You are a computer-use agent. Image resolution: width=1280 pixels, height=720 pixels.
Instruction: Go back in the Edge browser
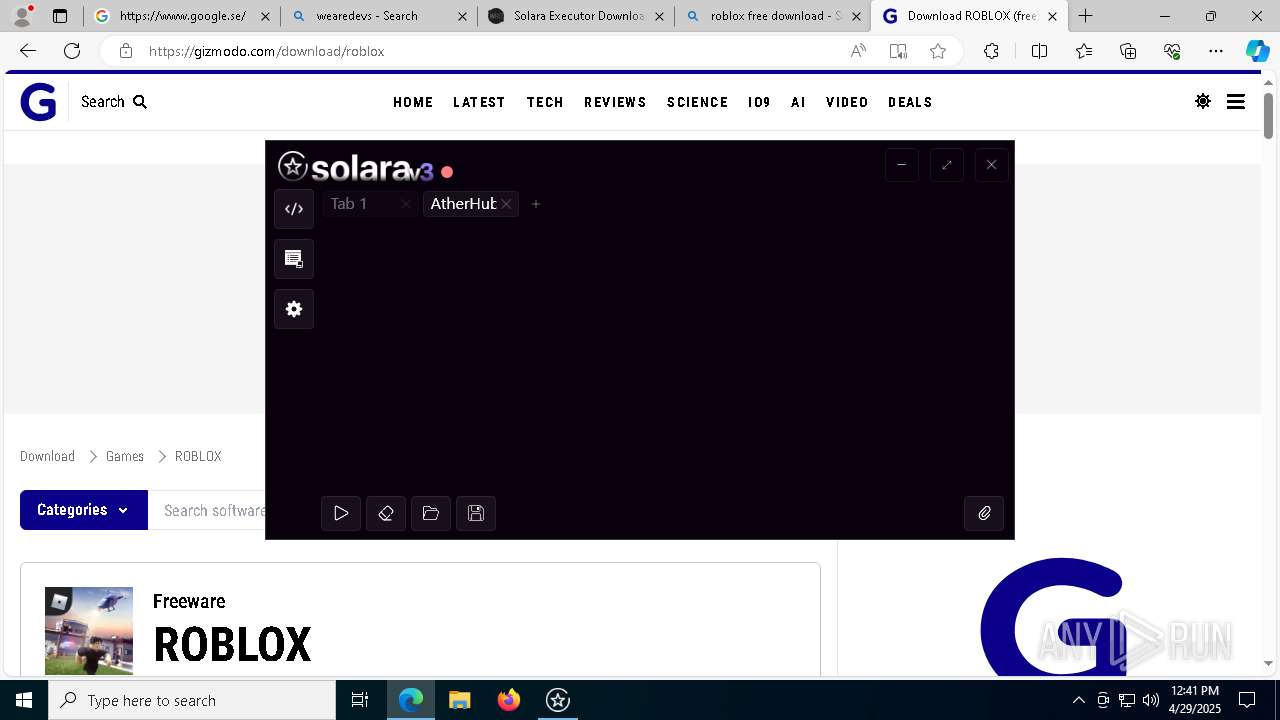click(x=28, y=51)
